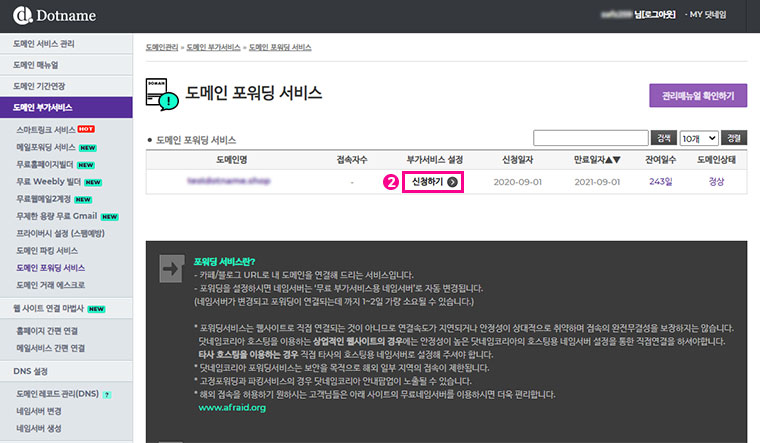The image size is (760, 443).
Task: Click the domain forwarding service header icon
Action: [x=162, y=93]
